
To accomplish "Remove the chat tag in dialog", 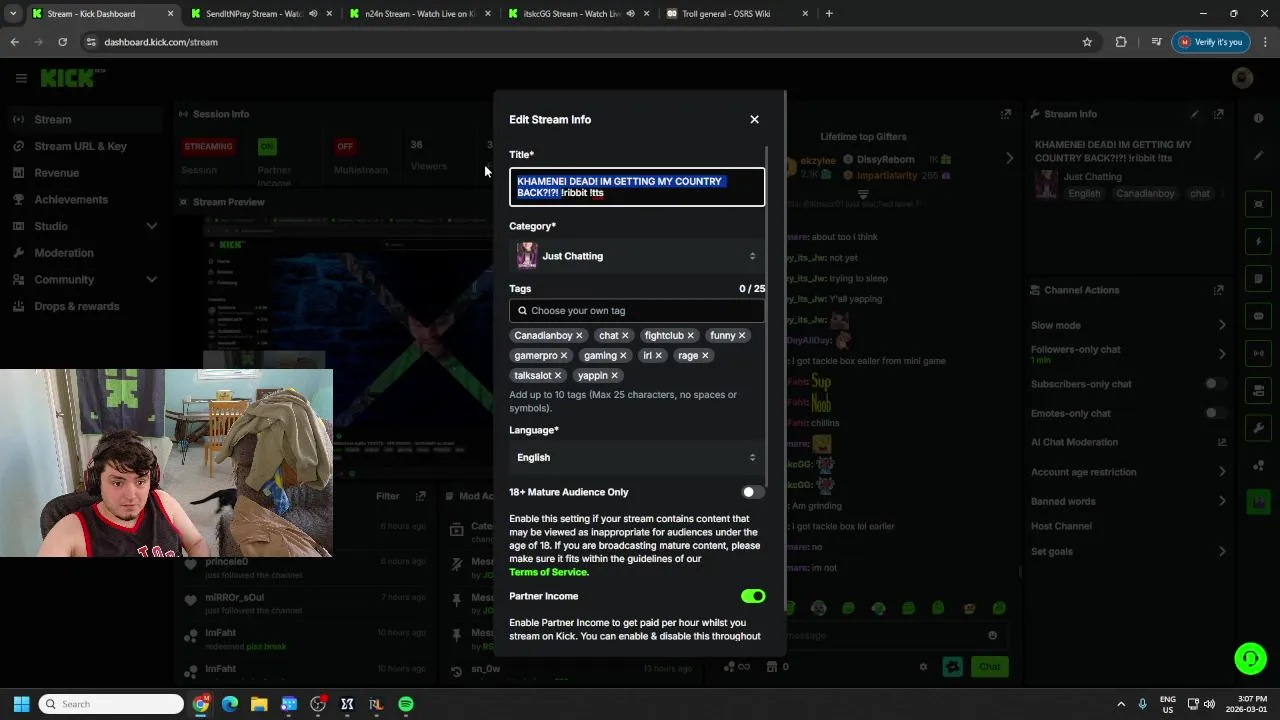I will coord(625,336).
